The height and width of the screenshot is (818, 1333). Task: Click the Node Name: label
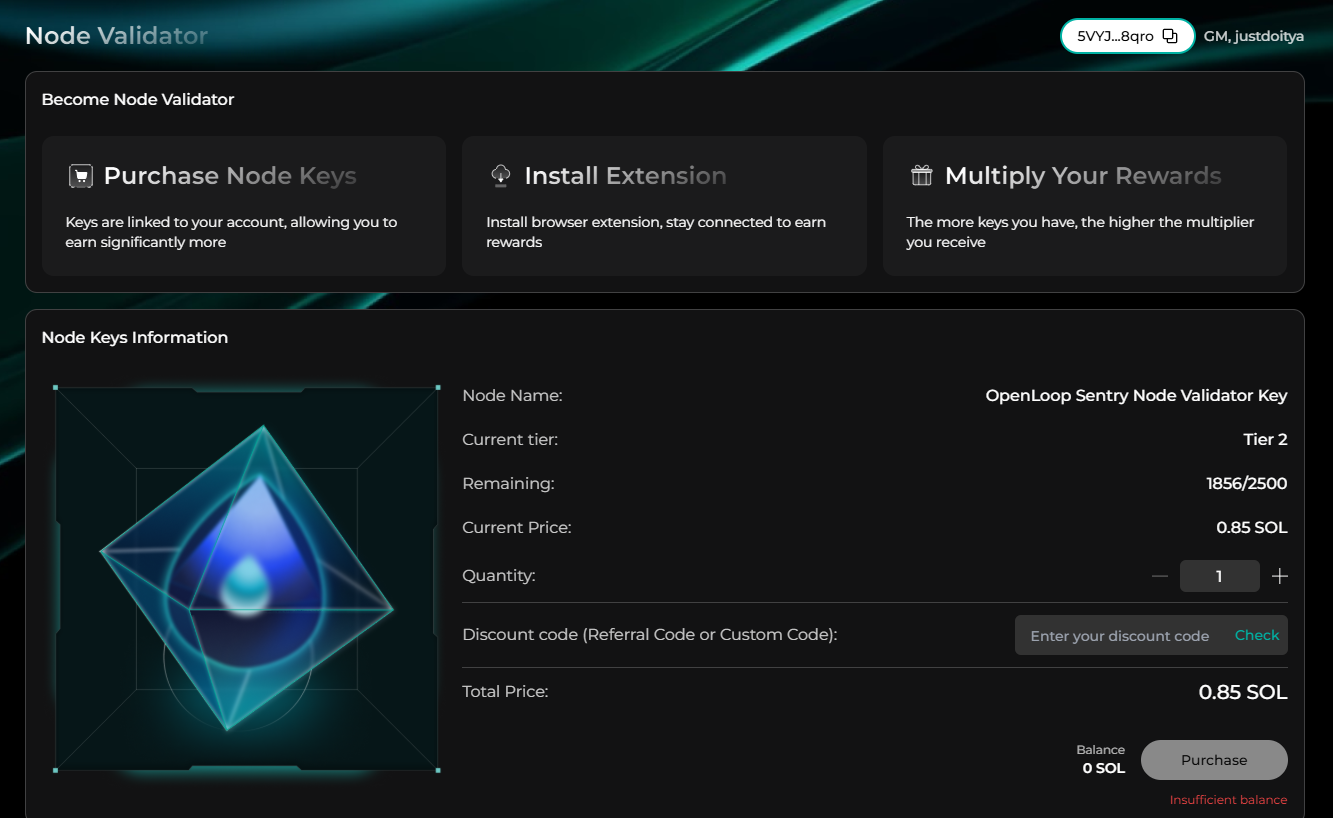(x=512, y=396)
